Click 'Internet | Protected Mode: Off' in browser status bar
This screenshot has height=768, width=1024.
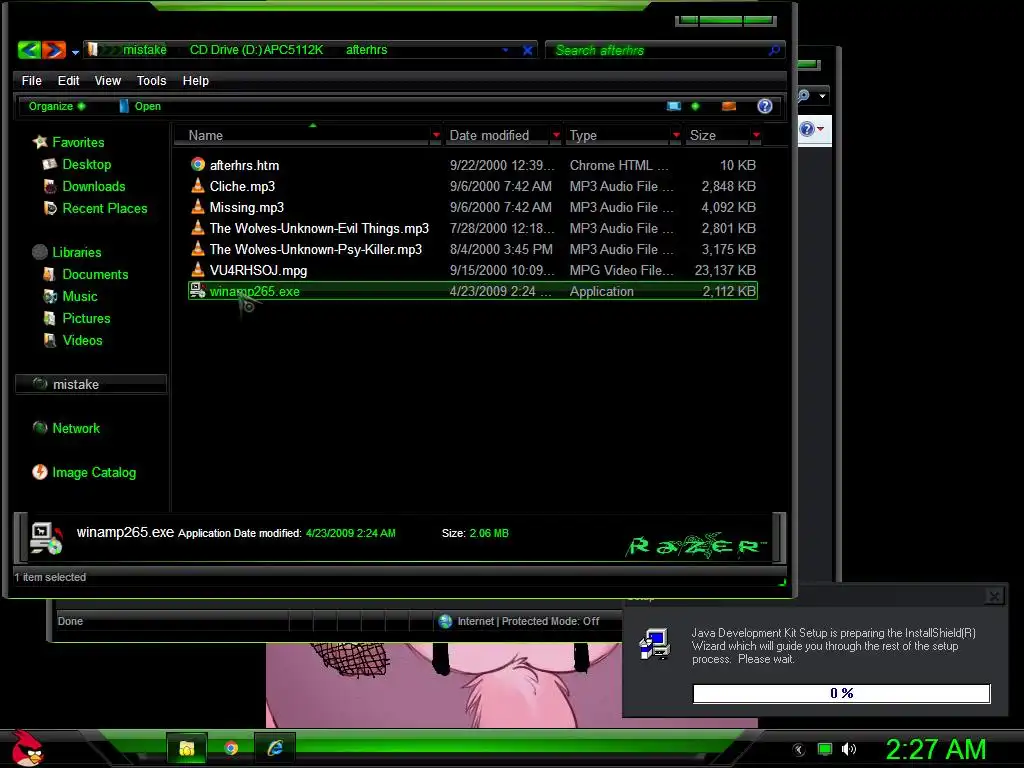[528, 621]
